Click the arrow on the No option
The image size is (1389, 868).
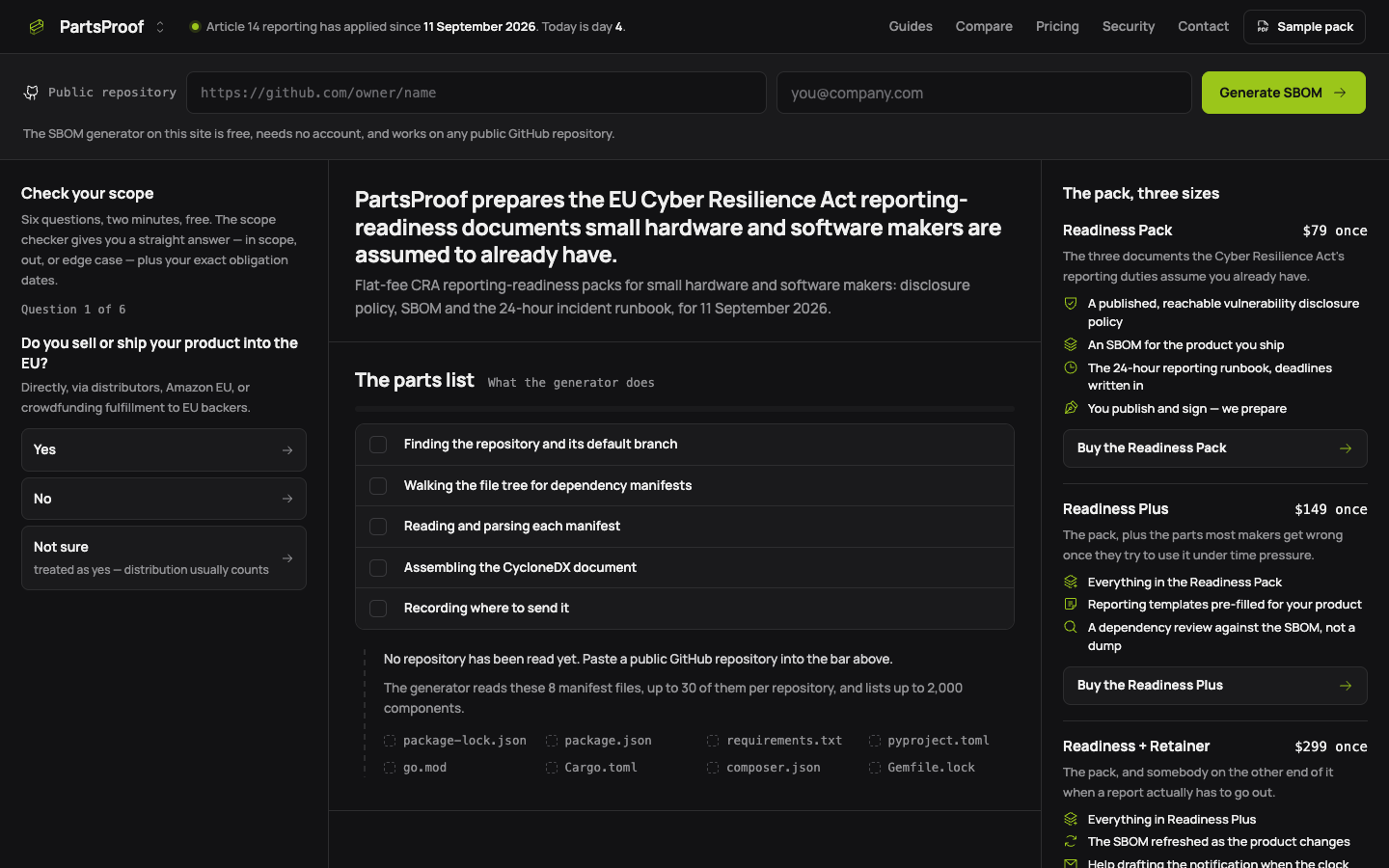coord(287,499)
